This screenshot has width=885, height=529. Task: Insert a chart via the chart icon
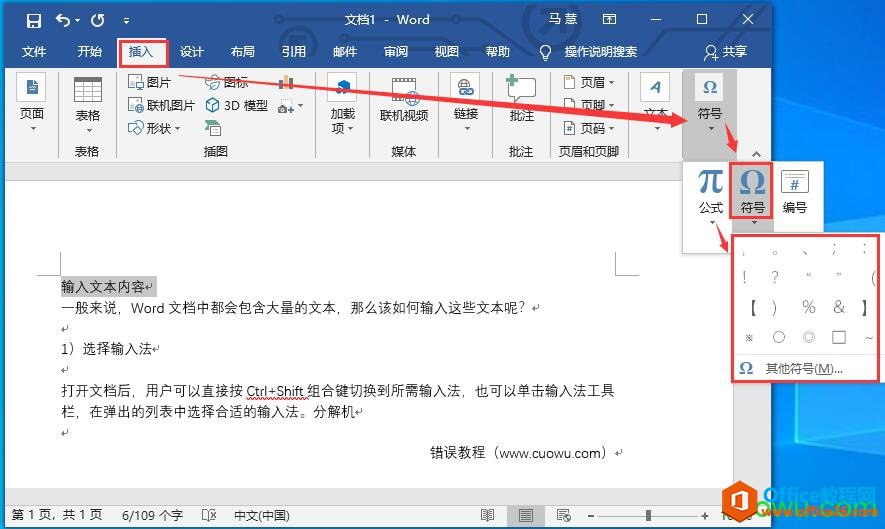click(x=286, y=82)
